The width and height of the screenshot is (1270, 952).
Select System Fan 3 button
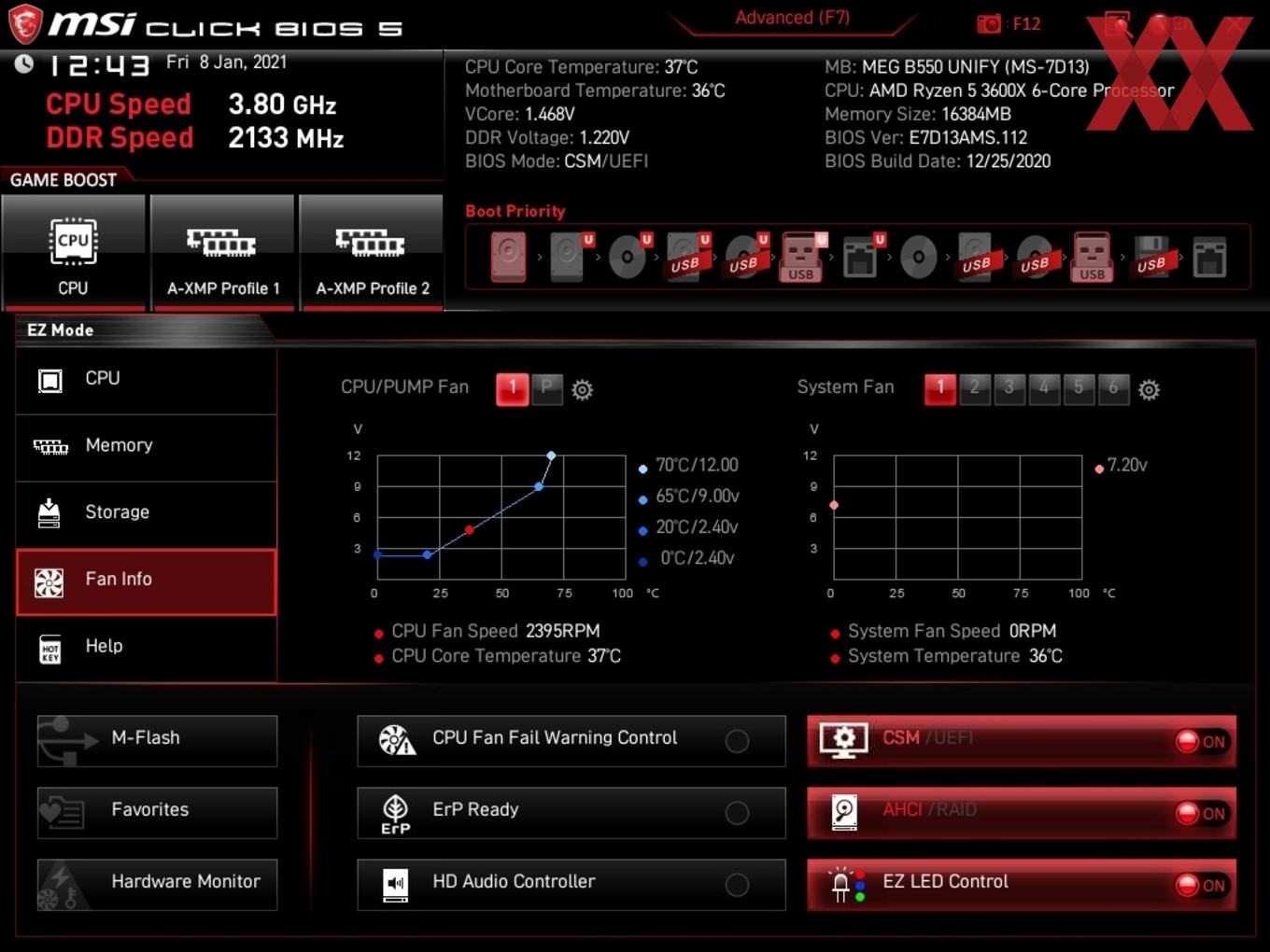pyautogui.click(x=1009, y=388)
